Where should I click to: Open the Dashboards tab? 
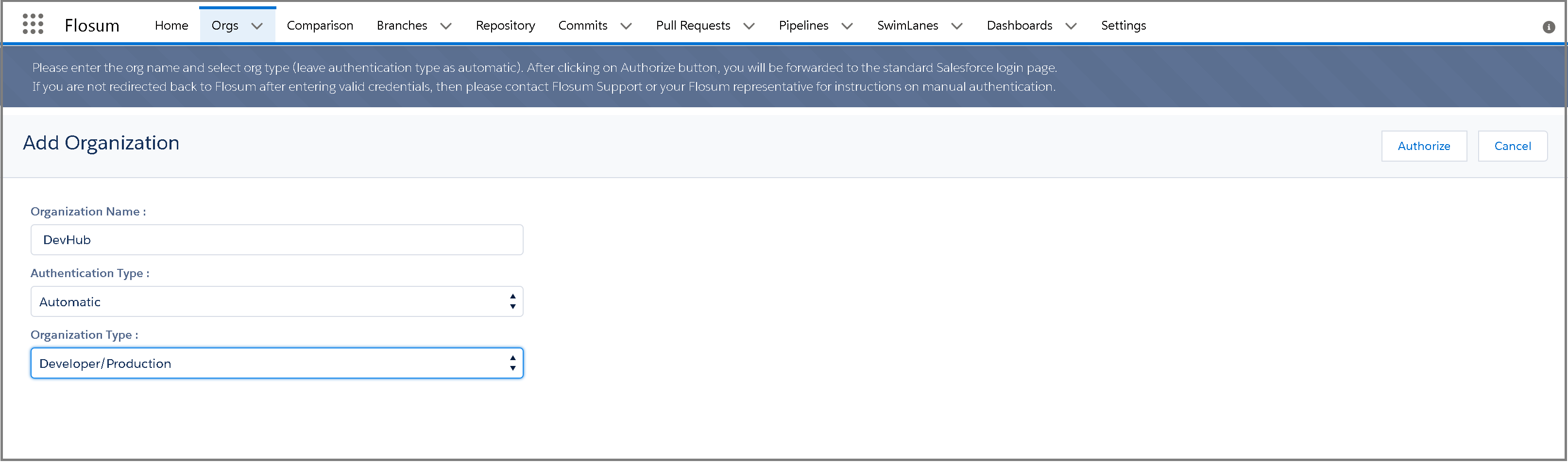click(x=1019, y=26)
